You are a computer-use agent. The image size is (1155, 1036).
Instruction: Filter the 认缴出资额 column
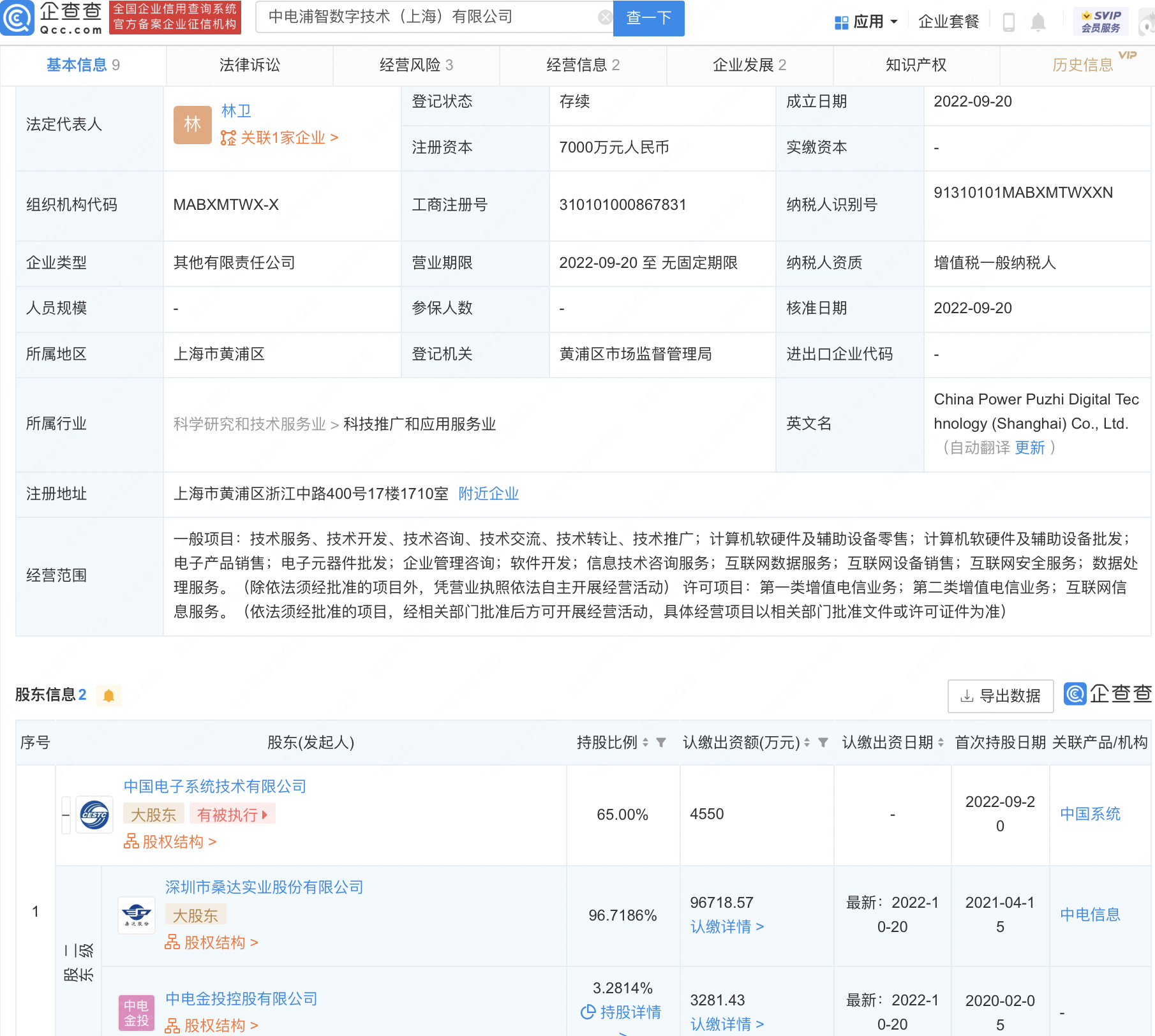[x=823, y=743]
